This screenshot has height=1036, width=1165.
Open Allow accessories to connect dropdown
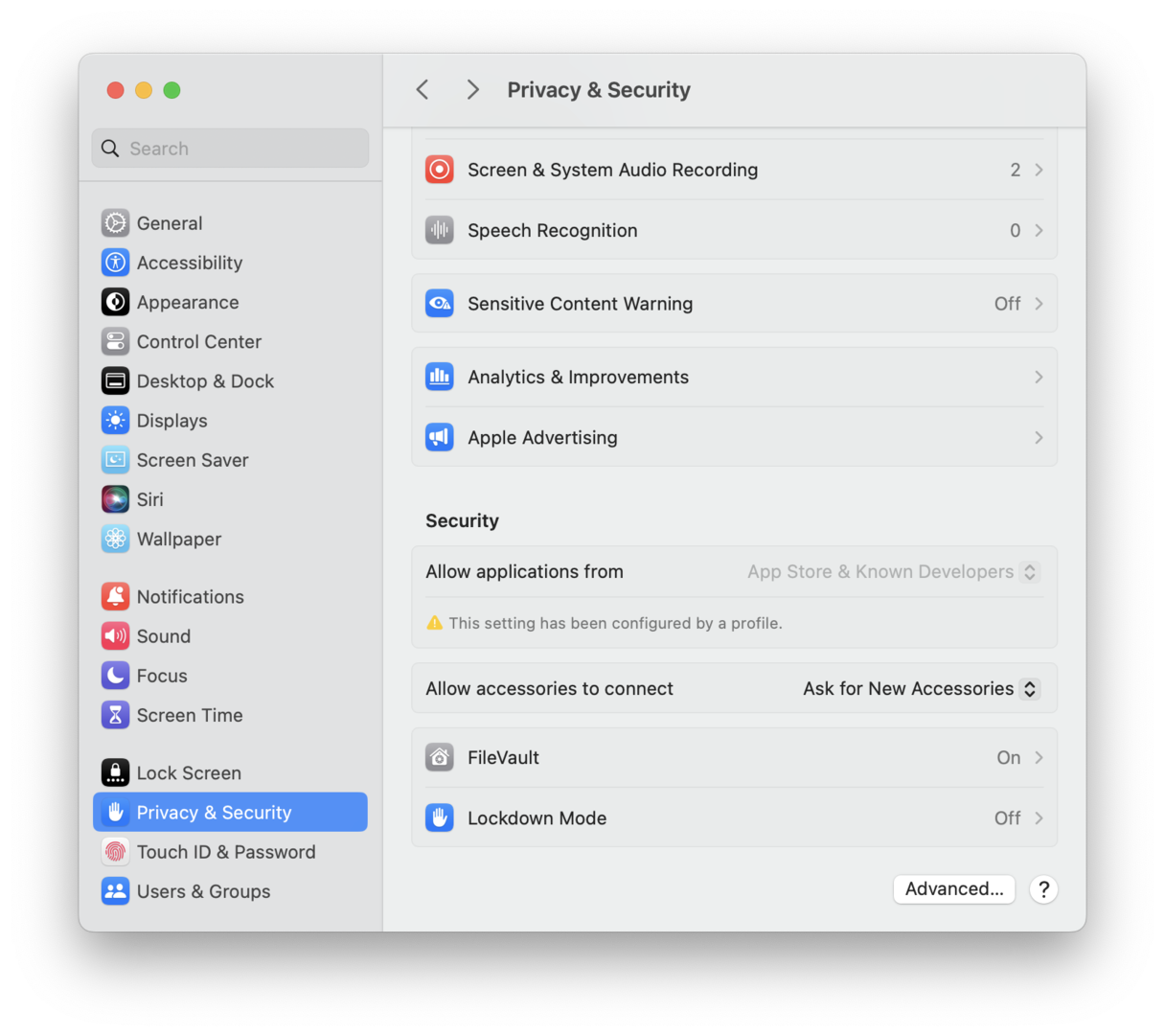coord(922,688)
